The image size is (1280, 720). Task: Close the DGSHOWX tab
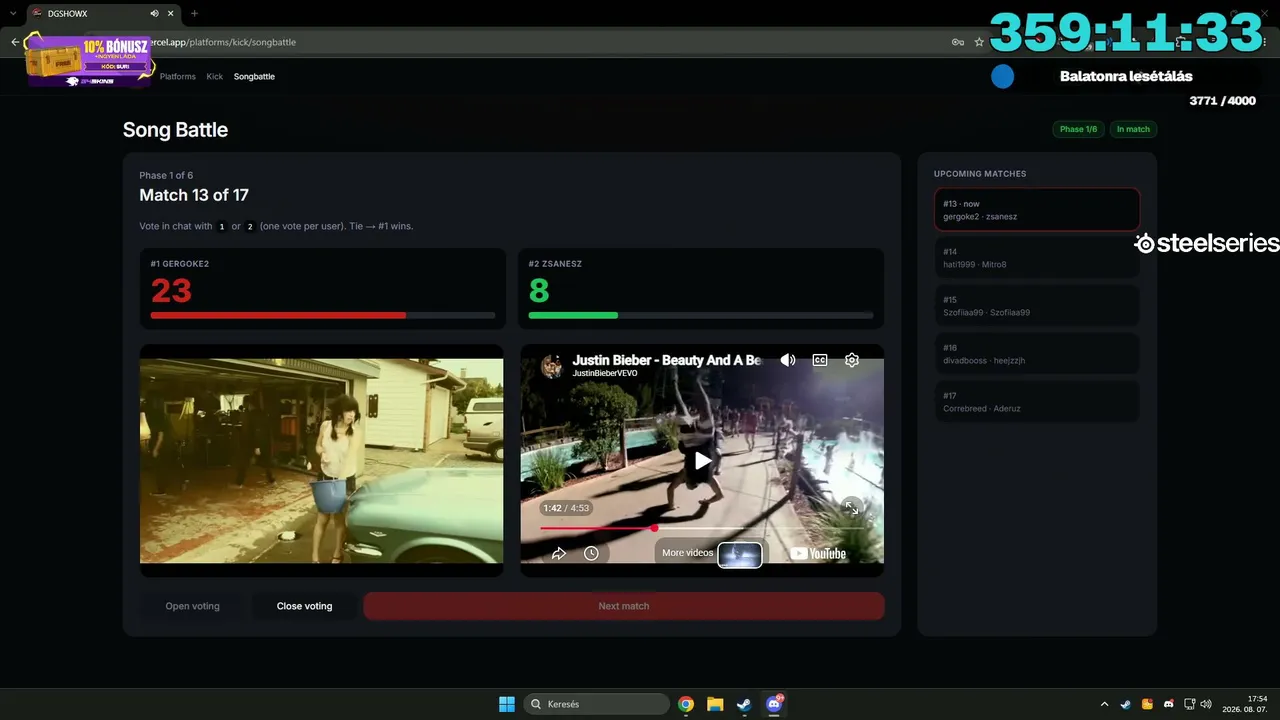pyautogui.click(x=169, y=13)
